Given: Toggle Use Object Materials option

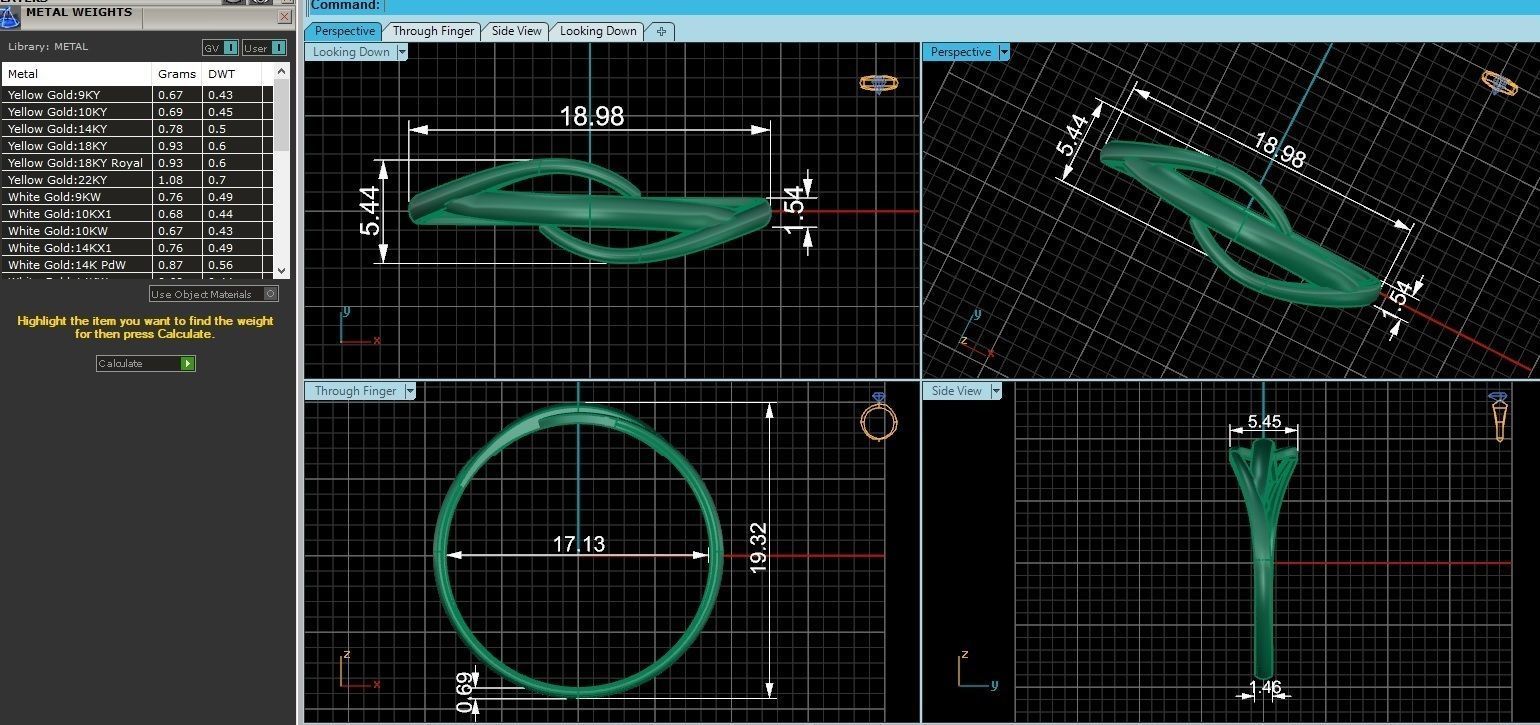Looking at the screenshot, I should [x=214, y=294].
